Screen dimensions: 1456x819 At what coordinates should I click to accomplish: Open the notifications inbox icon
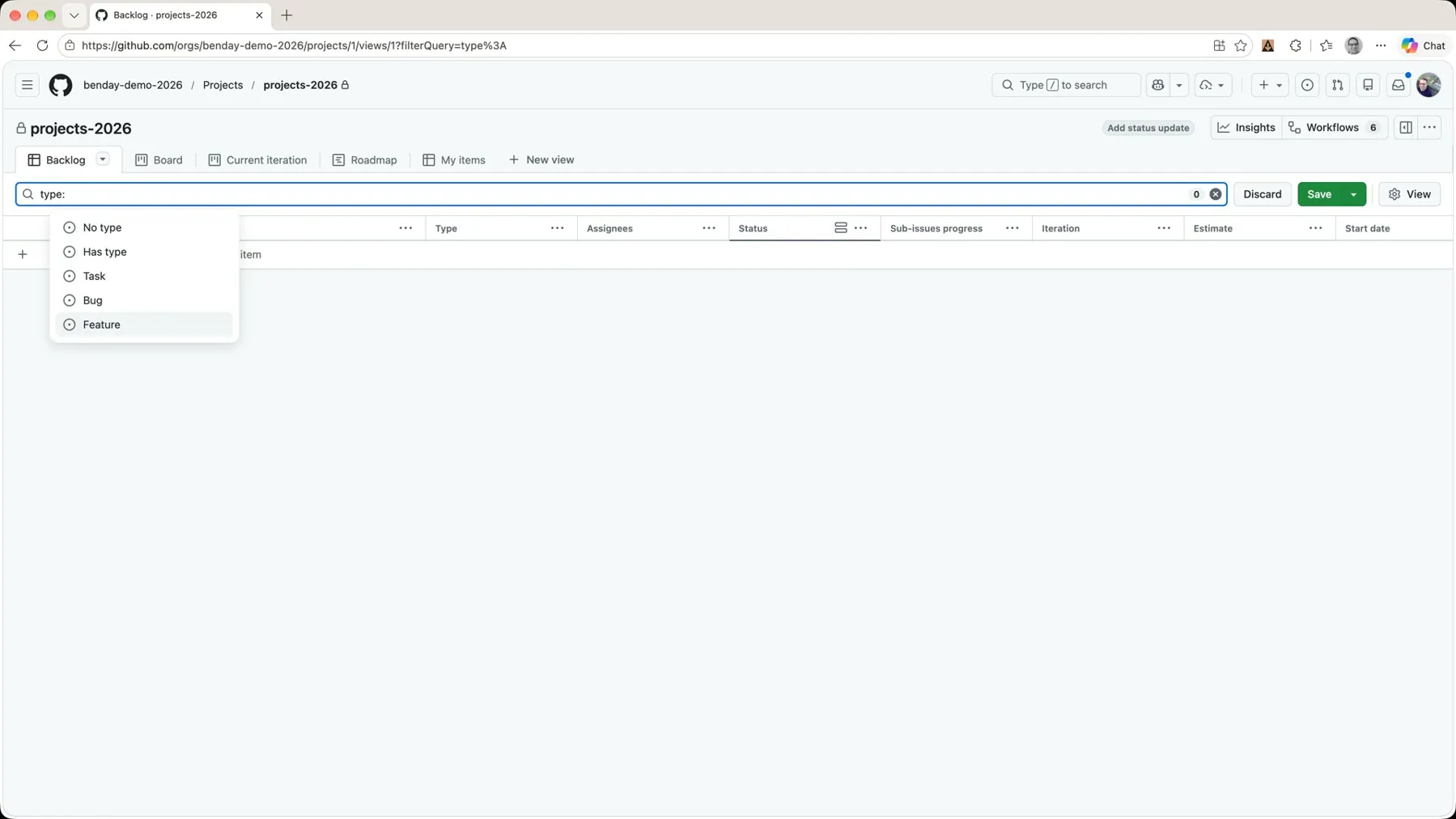pyautogui.click(x=1398, y=85)
